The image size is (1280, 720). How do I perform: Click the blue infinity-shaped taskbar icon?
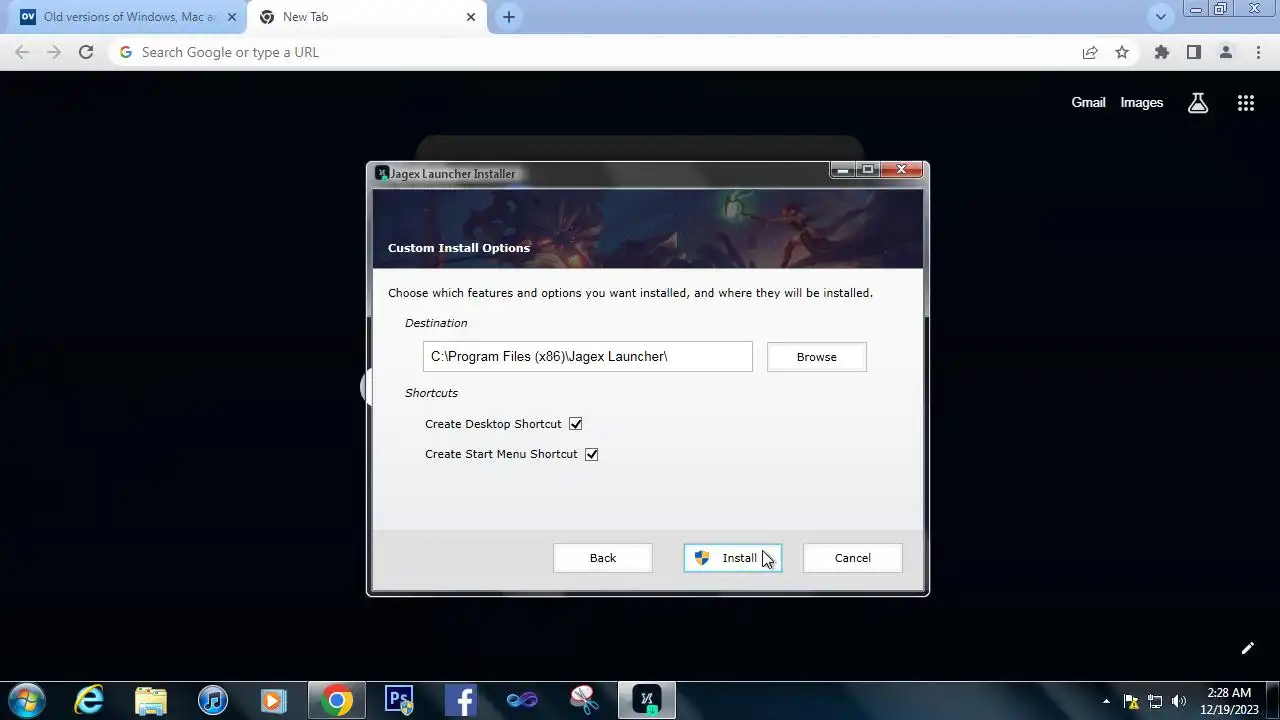click(522, 700)
